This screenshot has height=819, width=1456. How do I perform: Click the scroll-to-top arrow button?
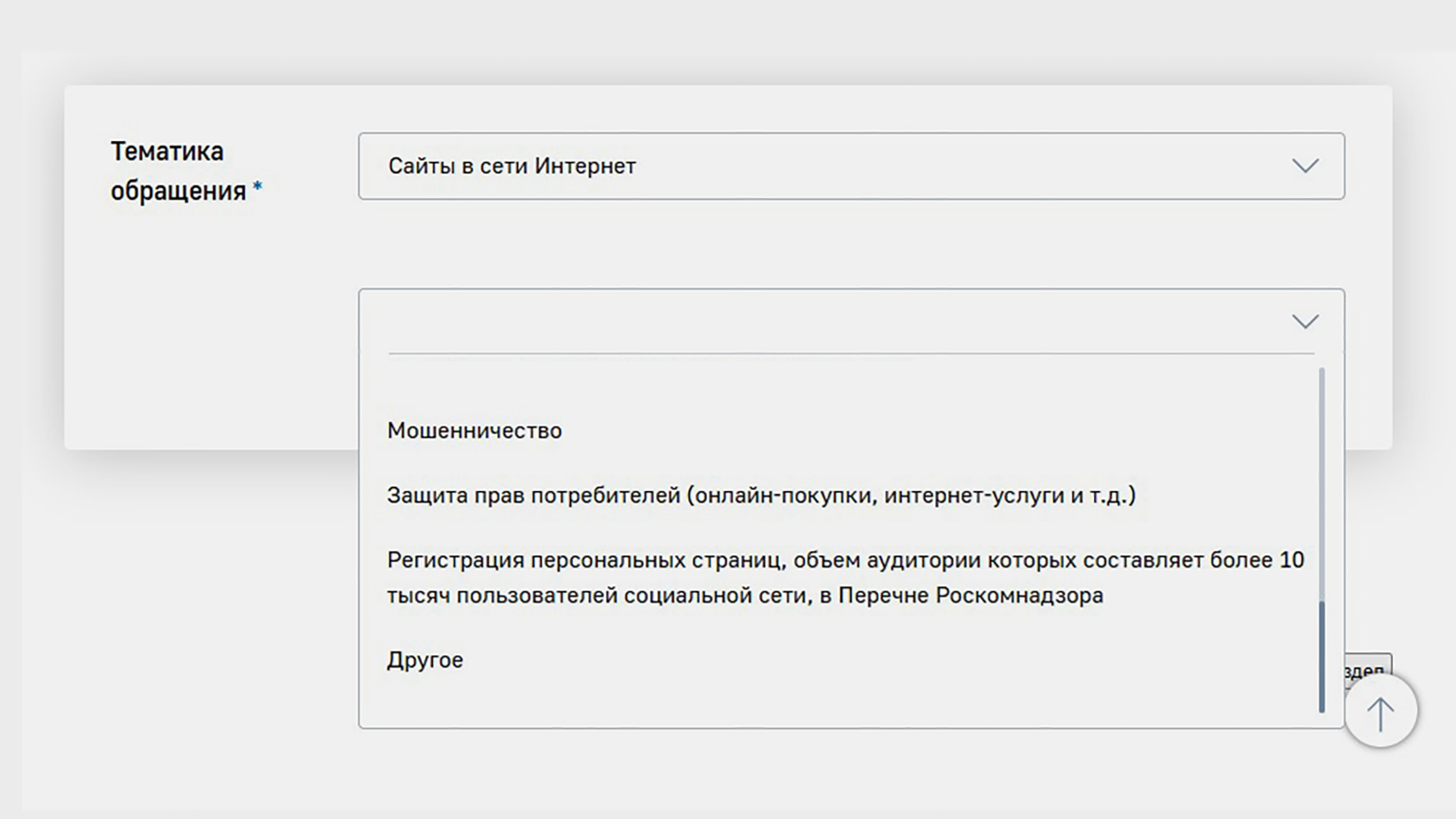[1380, 712]
